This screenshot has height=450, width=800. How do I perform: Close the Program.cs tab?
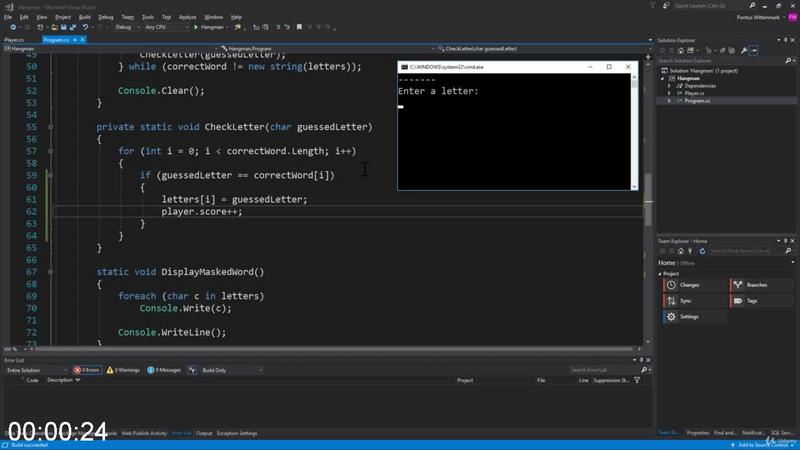83,40
